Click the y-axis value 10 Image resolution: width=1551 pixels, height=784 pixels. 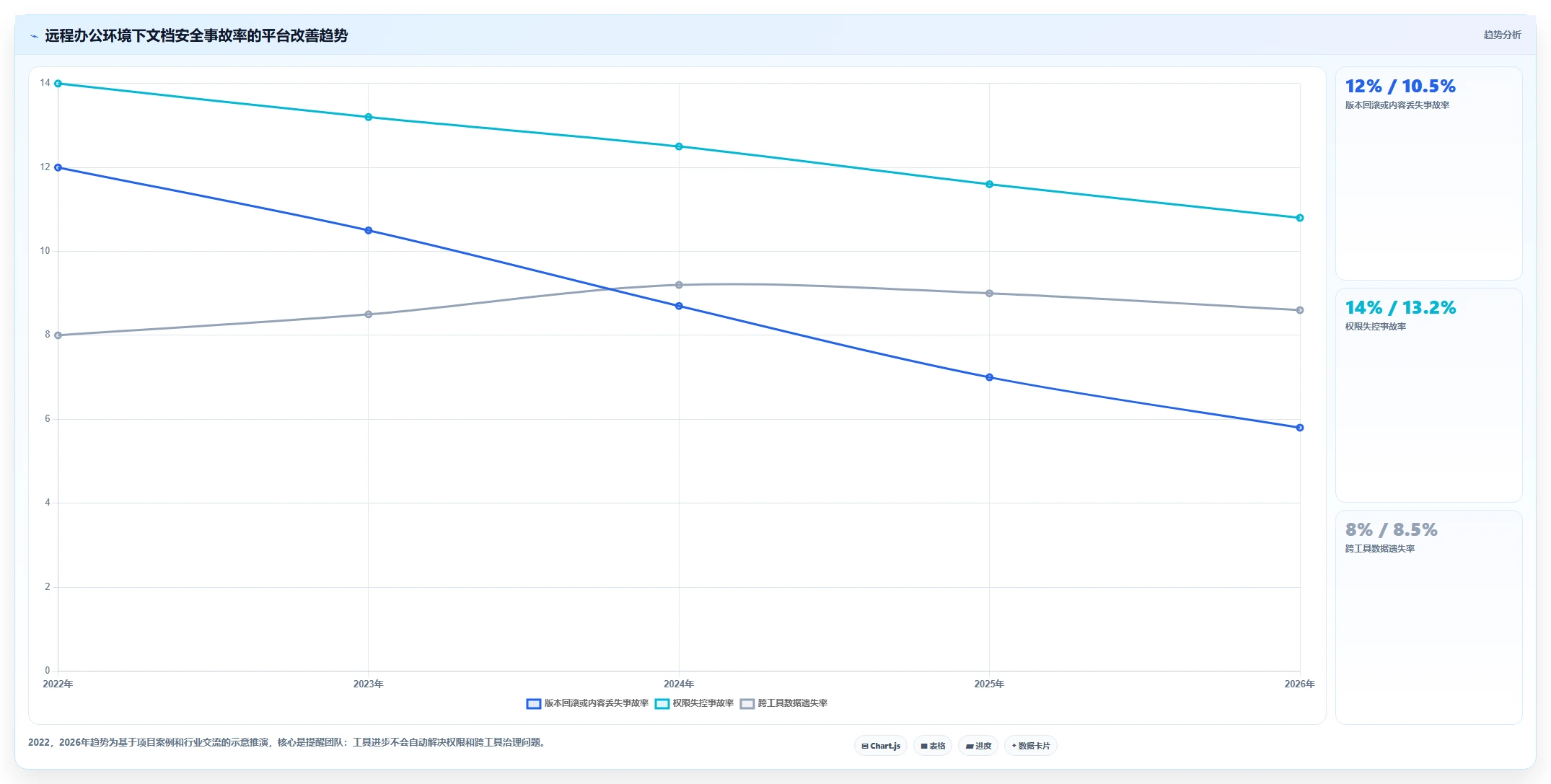pyautogui.click(x=45, y=251)
